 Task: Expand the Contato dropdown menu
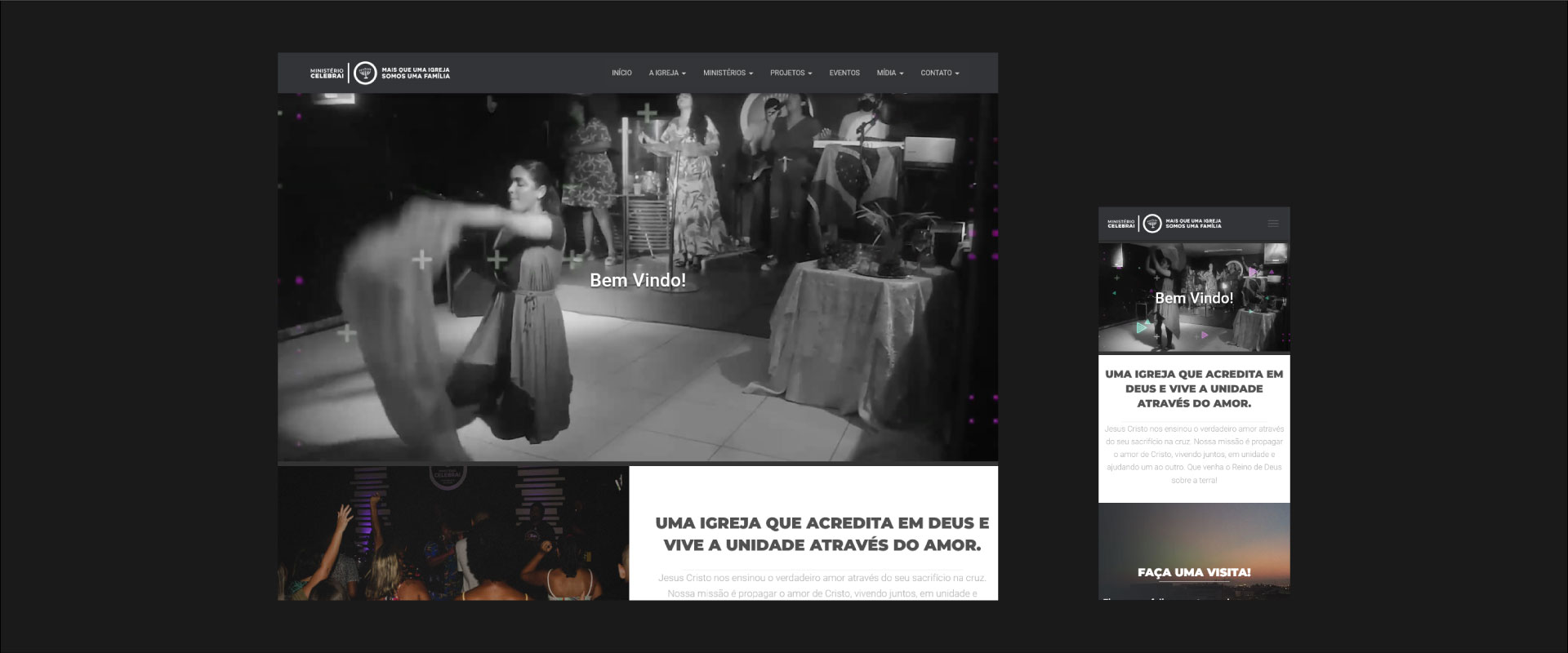pyautogui.click(x=940, y=73)
